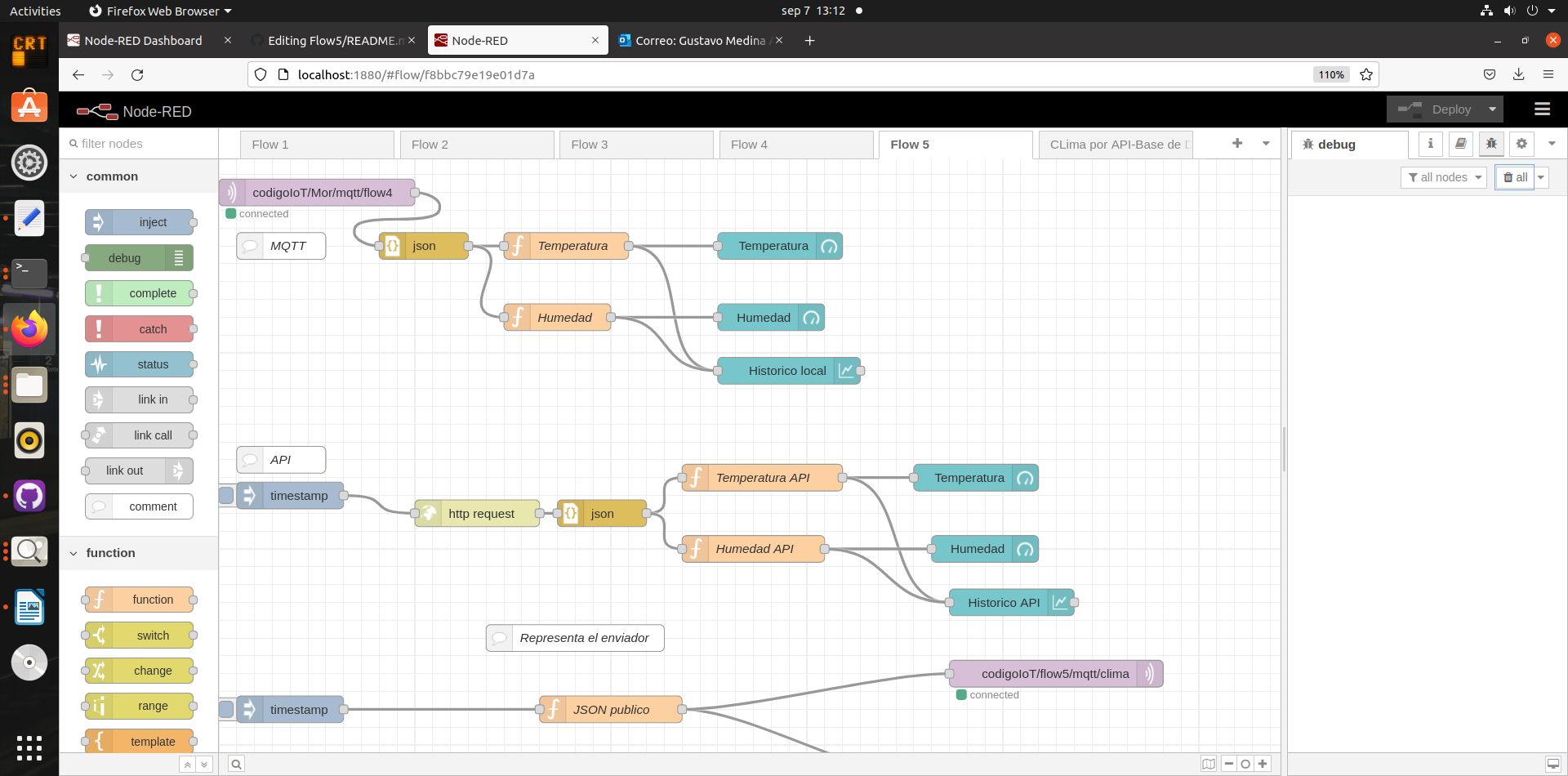Select the Representa el enviador comment

click(575, 638)
